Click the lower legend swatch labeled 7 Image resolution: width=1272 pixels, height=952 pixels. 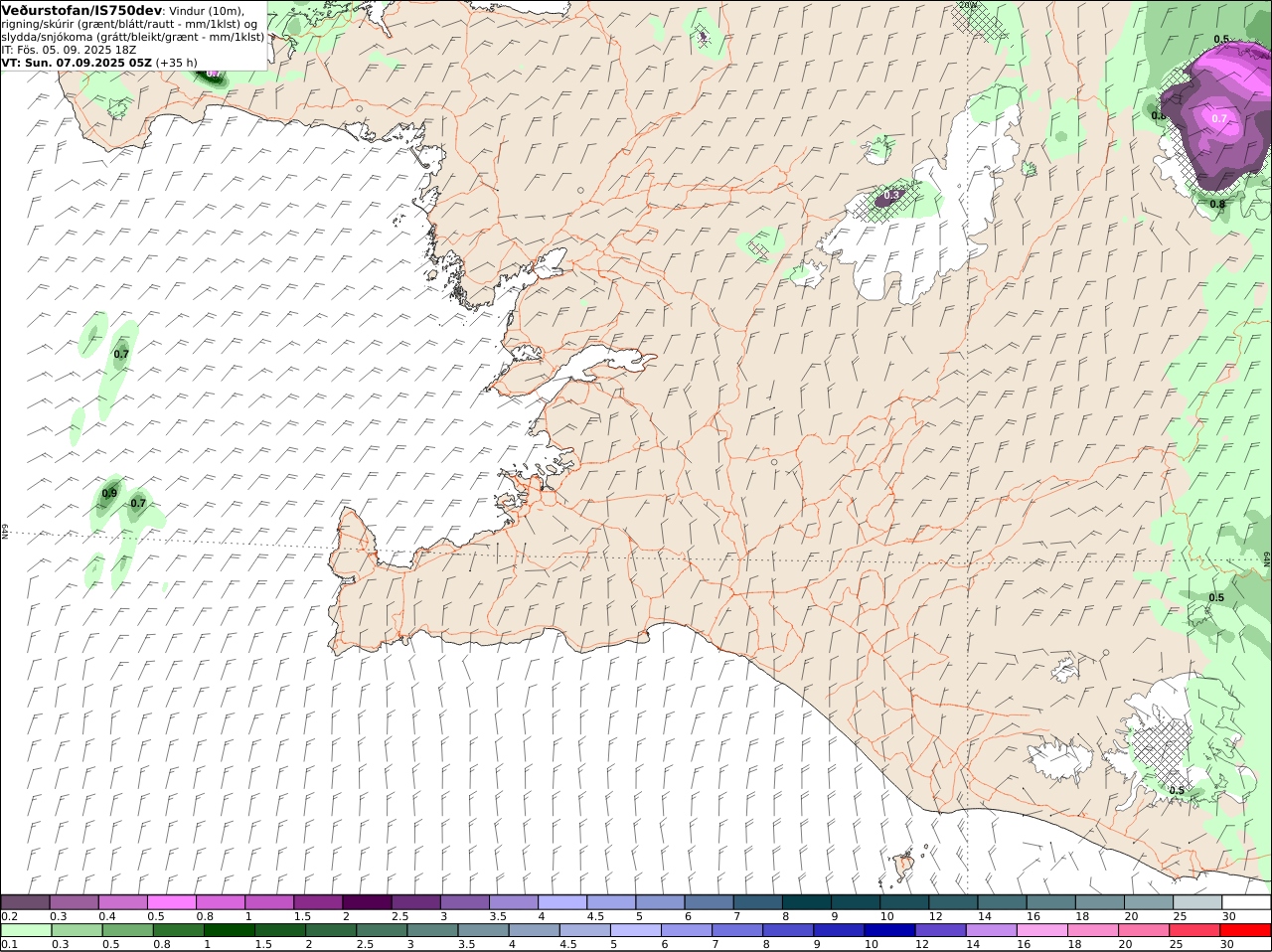coord(737,930)
